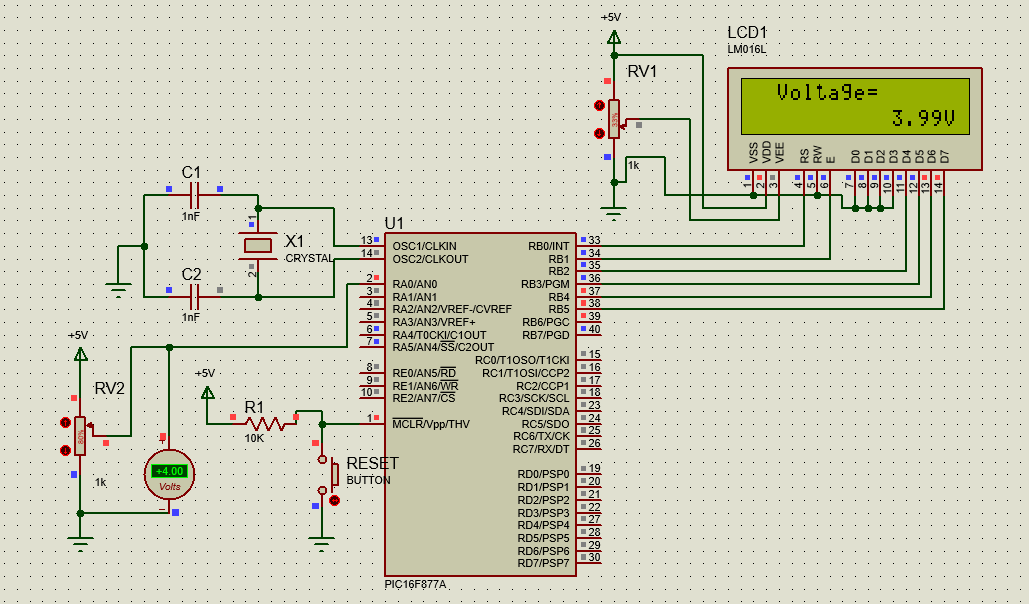This screenshot has width=1029, height=604.
Task: Click the RV1 potentiometer body
Action: pos(614,118)
